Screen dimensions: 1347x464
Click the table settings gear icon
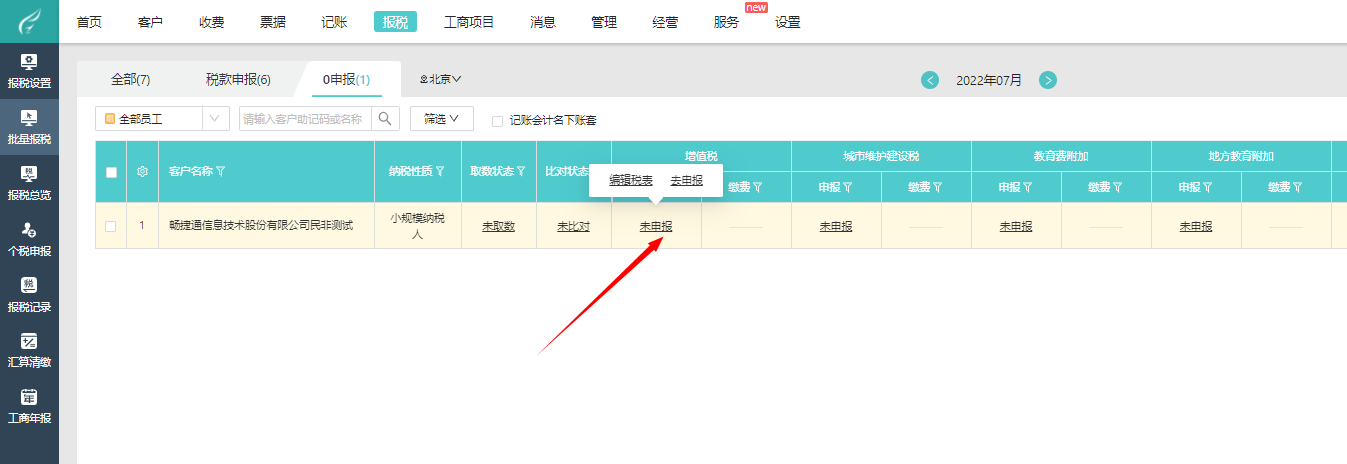pos(142,172)
